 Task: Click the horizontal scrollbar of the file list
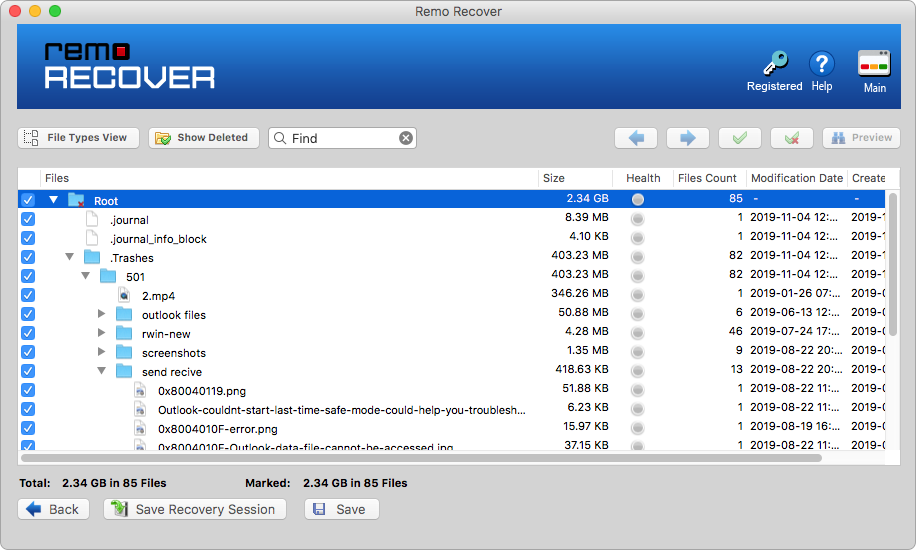point(421,458)
